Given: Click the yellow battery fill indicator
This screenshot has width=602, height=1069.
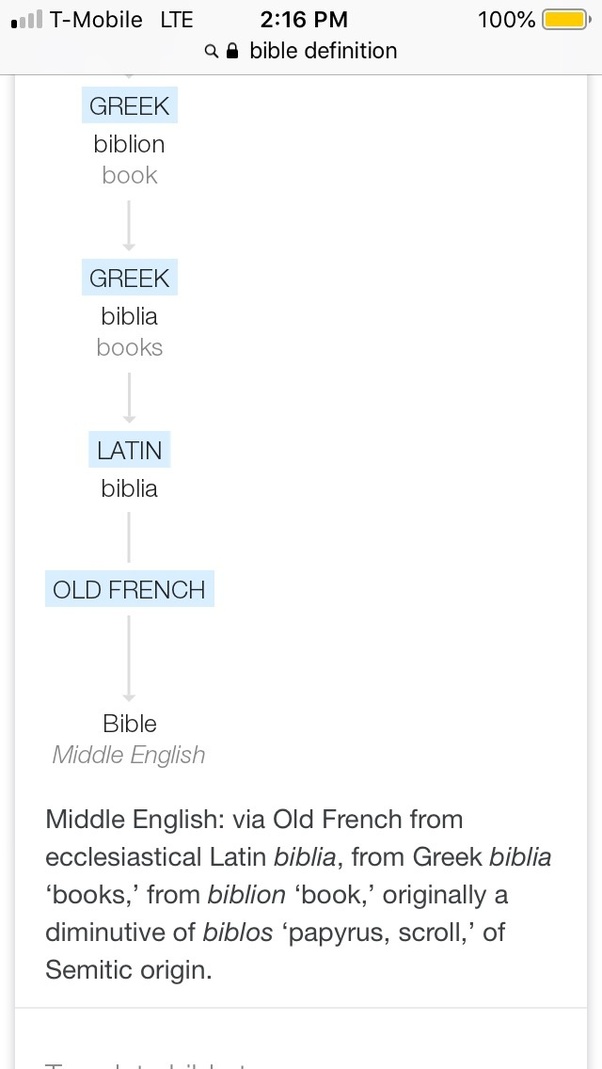Looking at the screenshot, I should 562,18.
